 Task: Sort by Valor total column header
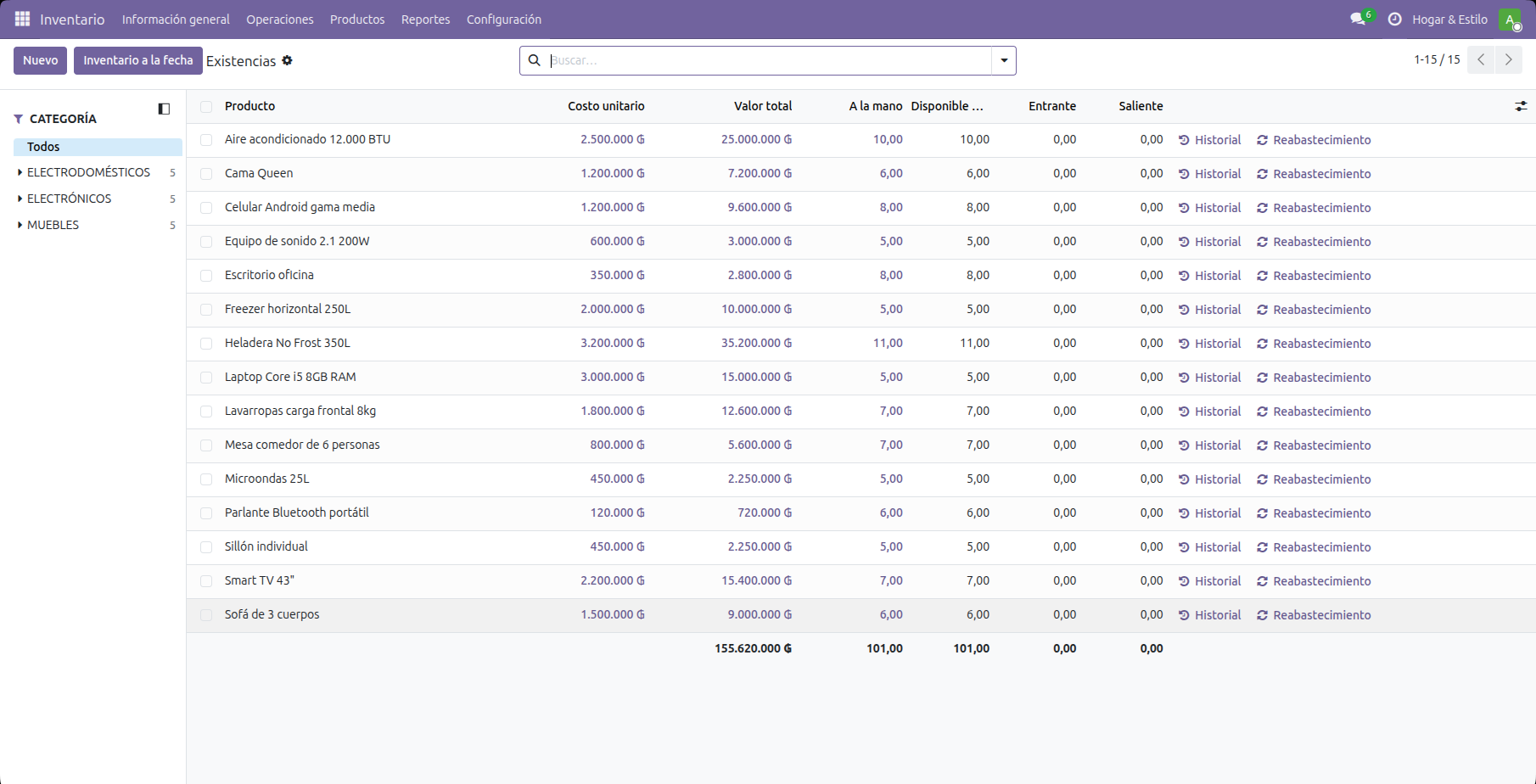[x=763, y=106]
